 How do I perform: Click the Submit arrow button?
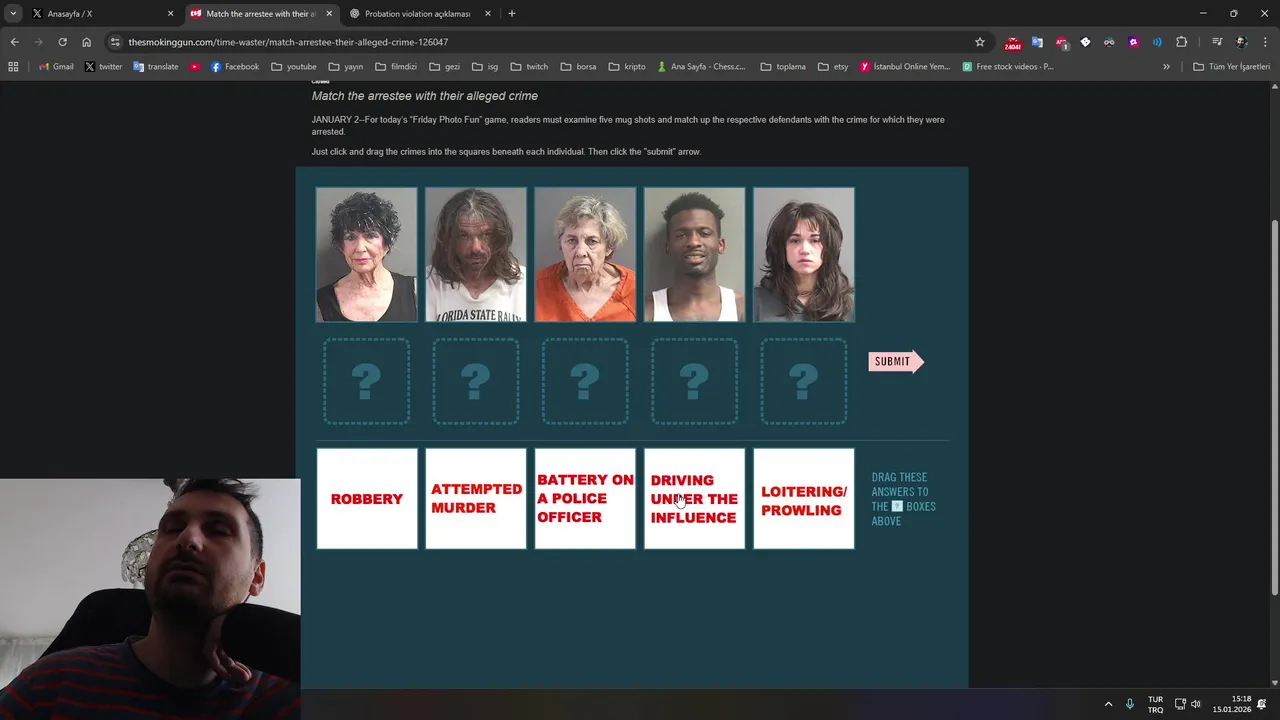(895, 361)
